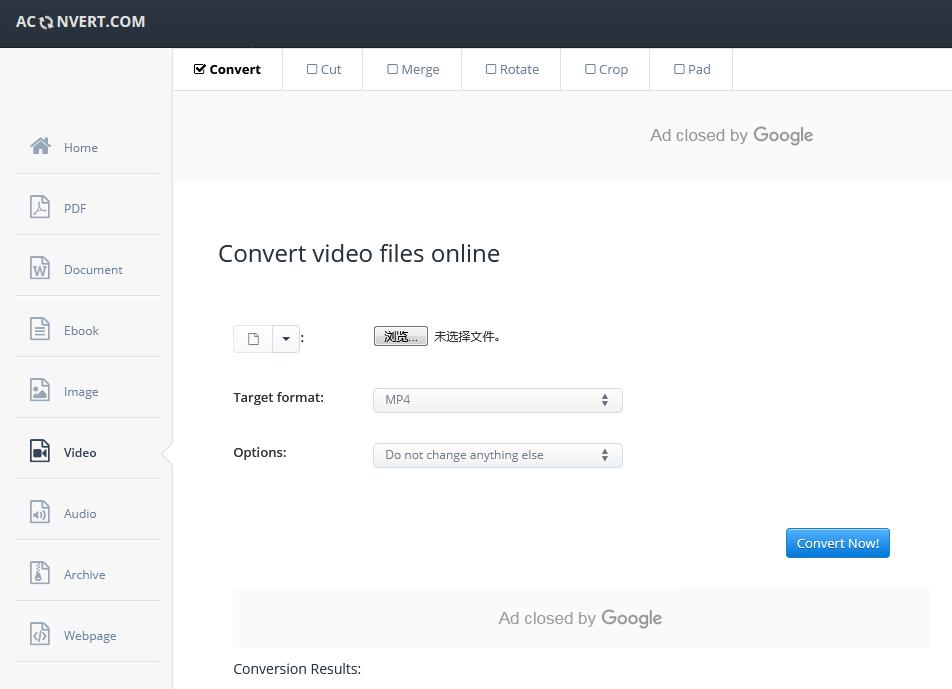Image resolution: width=952 pixels, height=689 pixels.
Task: Click the Document Word file icon
Action: click(40, 268)
